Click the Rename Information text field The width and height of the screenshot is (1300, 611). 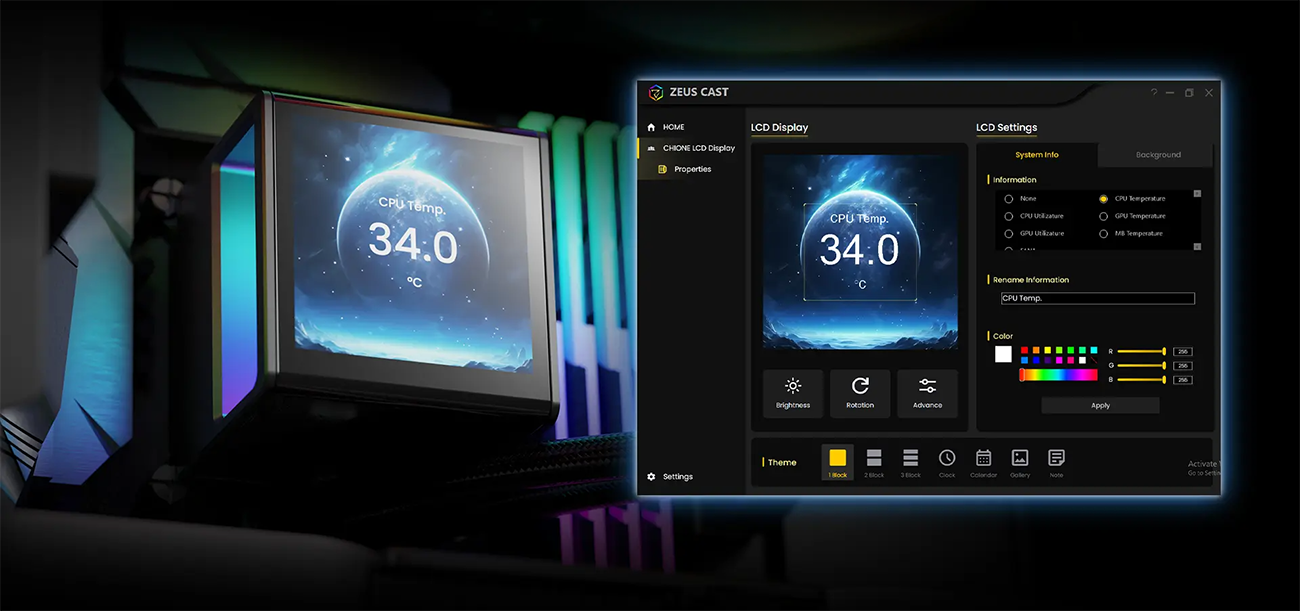pyautogui.click(x=1098, y=299)
